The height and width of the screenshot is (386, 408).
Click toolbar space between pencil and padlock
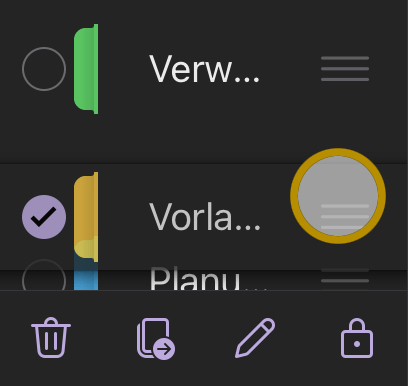[x=308, y=338]
